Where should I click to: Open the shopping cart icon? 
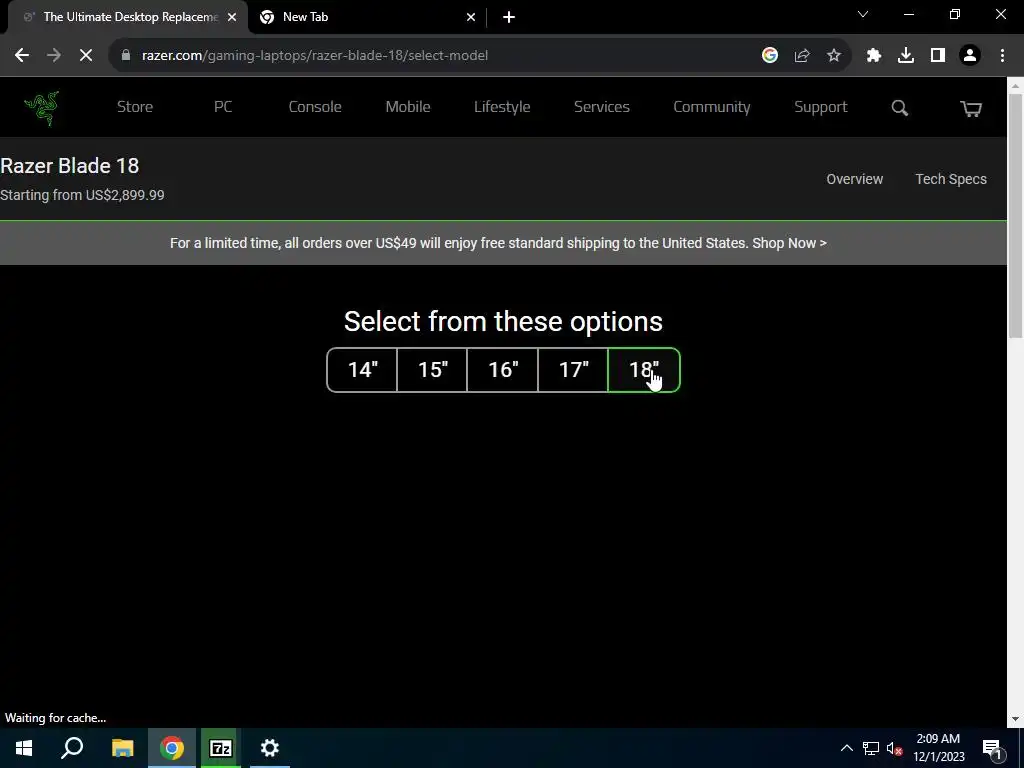[970, 108]
